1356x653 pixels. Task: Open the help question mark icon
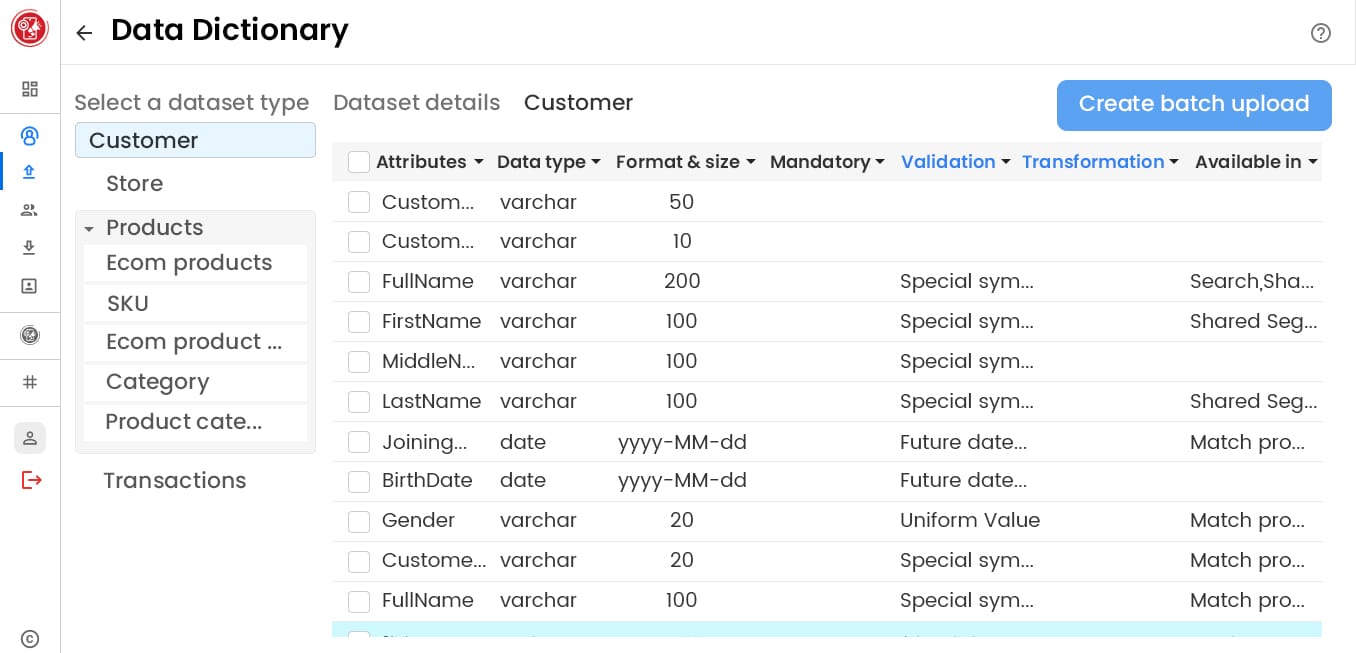point(1320,33)
